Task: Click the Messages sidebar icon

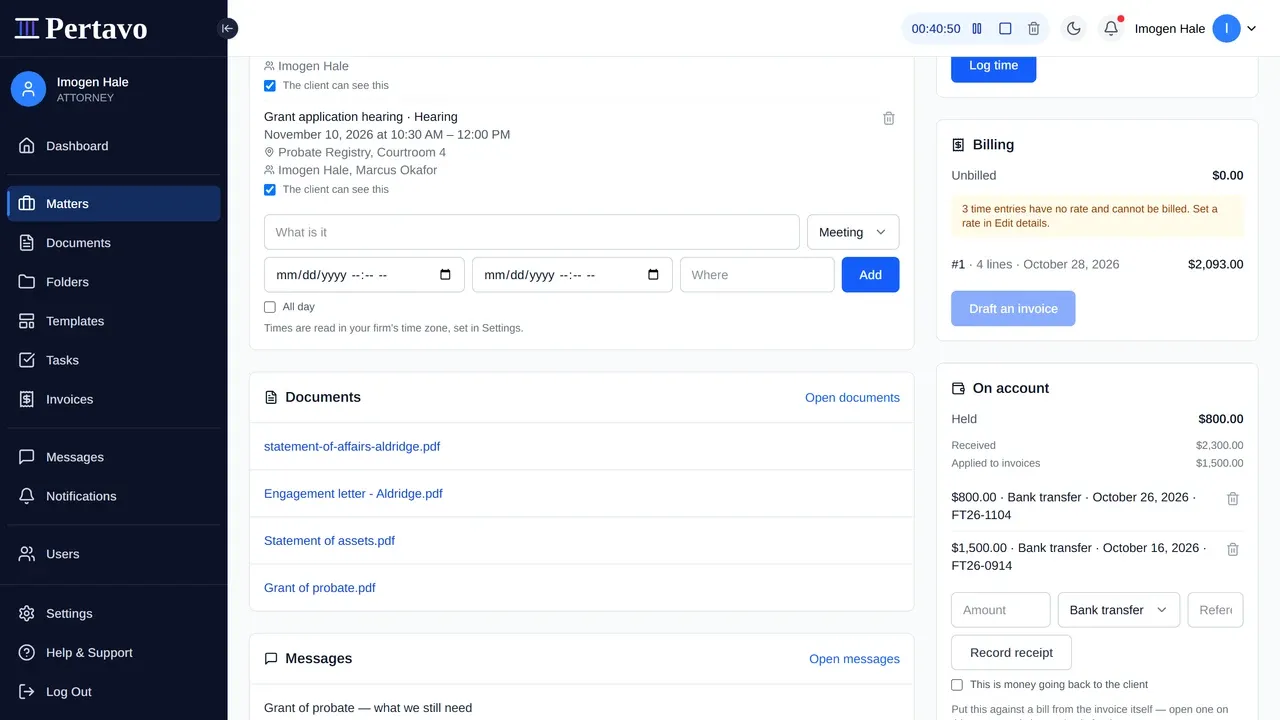Action: [27, 457]
